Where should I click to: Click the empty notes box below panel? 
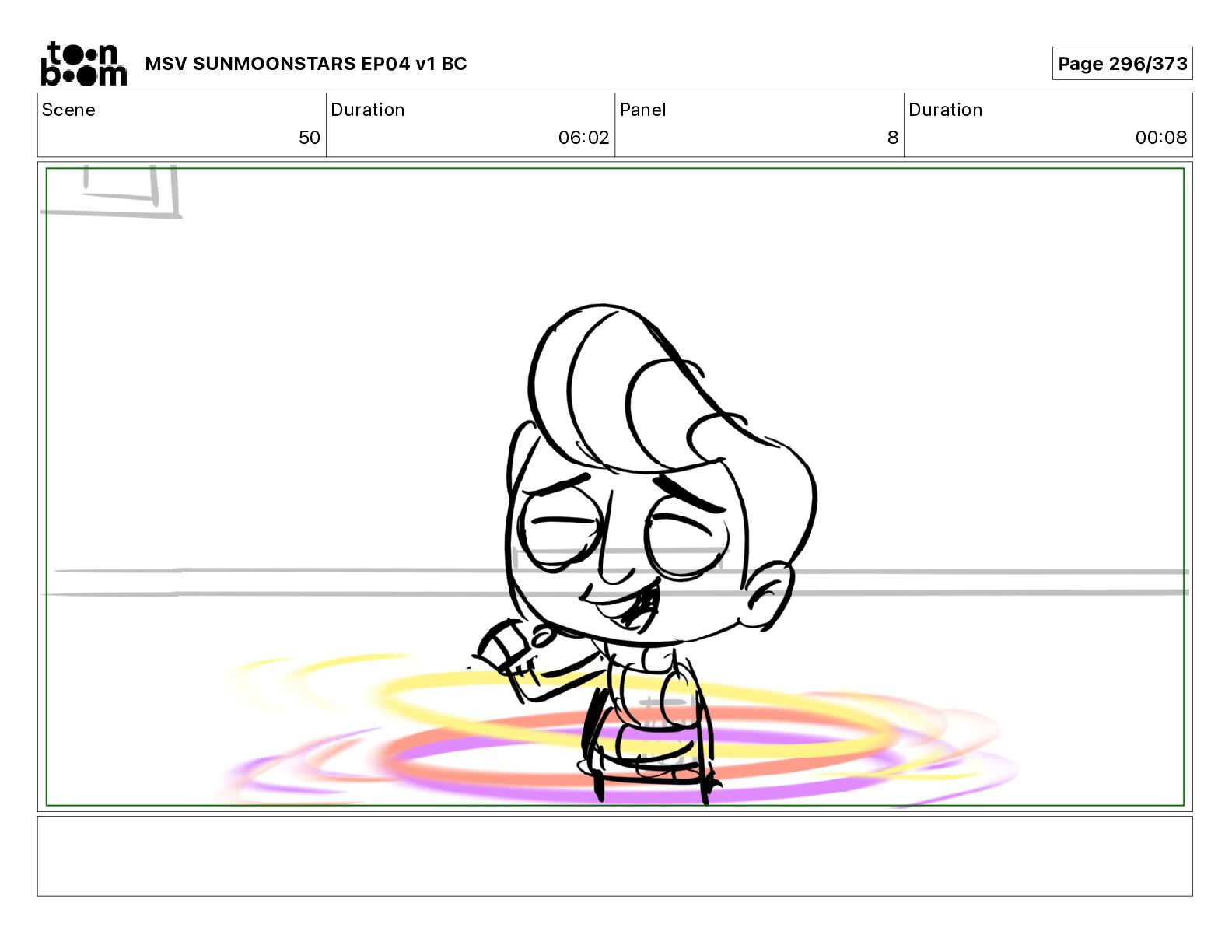pyautogui.click(x=614, y=856)
